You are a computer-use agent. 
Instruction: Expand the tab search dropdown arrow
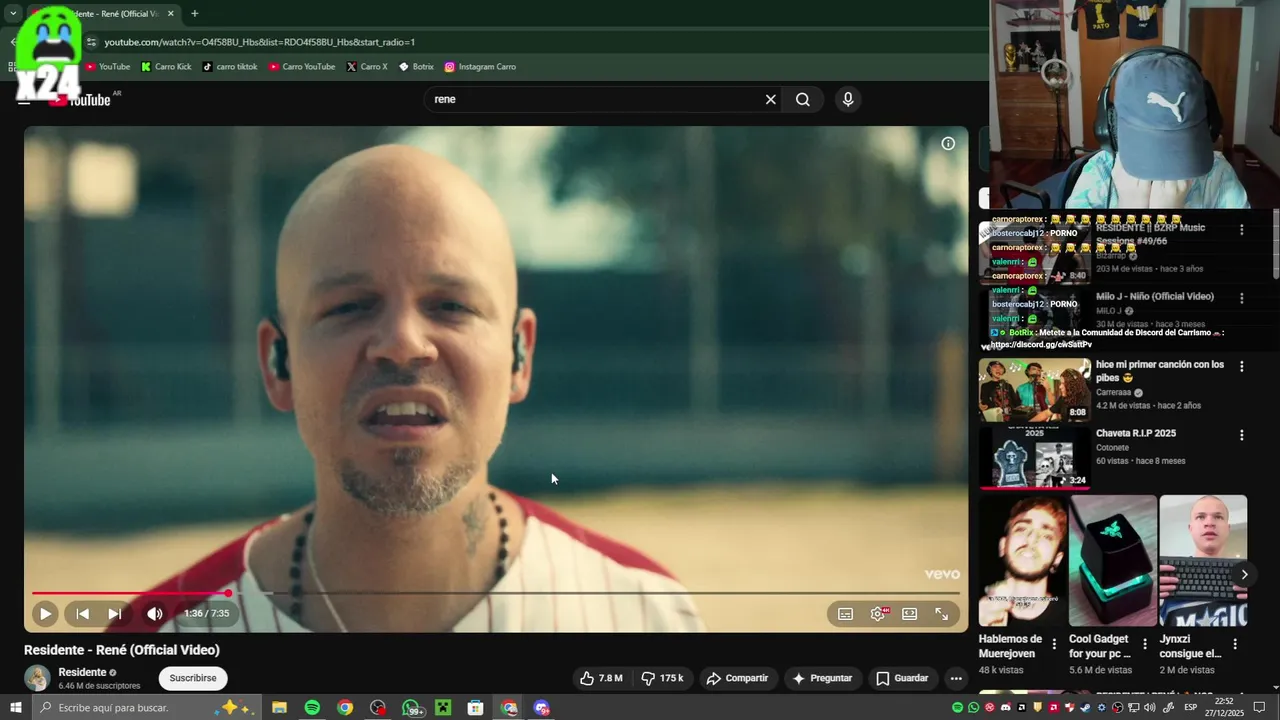13,14
